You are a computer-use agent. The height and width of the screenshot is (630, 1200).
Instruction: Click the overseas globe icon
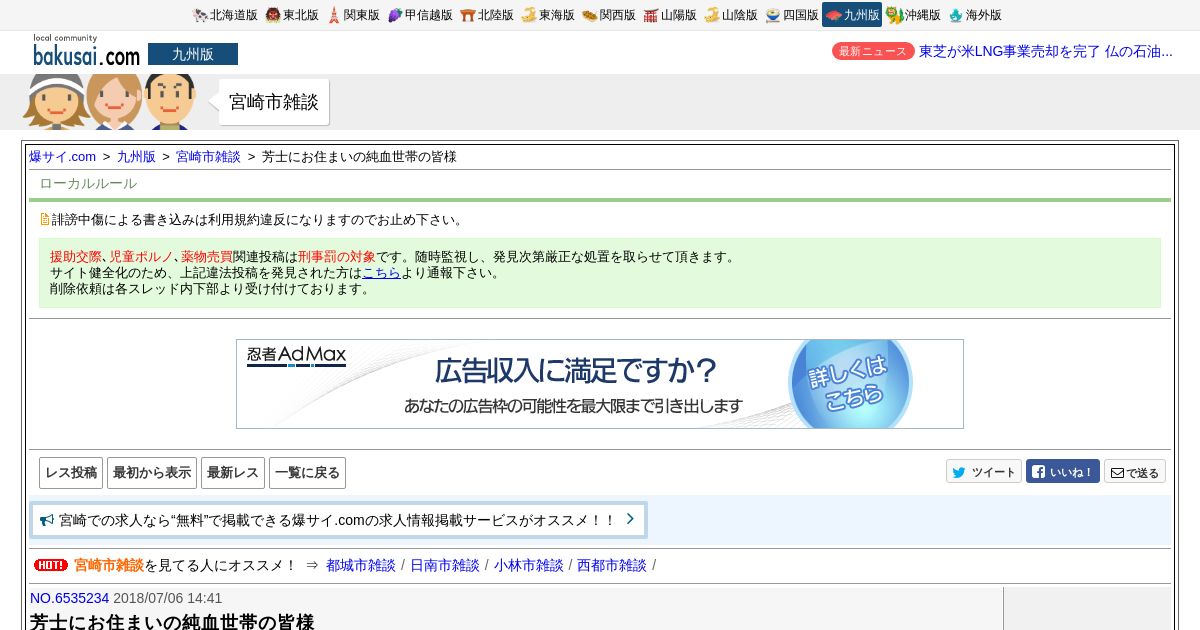pos(956,15)
